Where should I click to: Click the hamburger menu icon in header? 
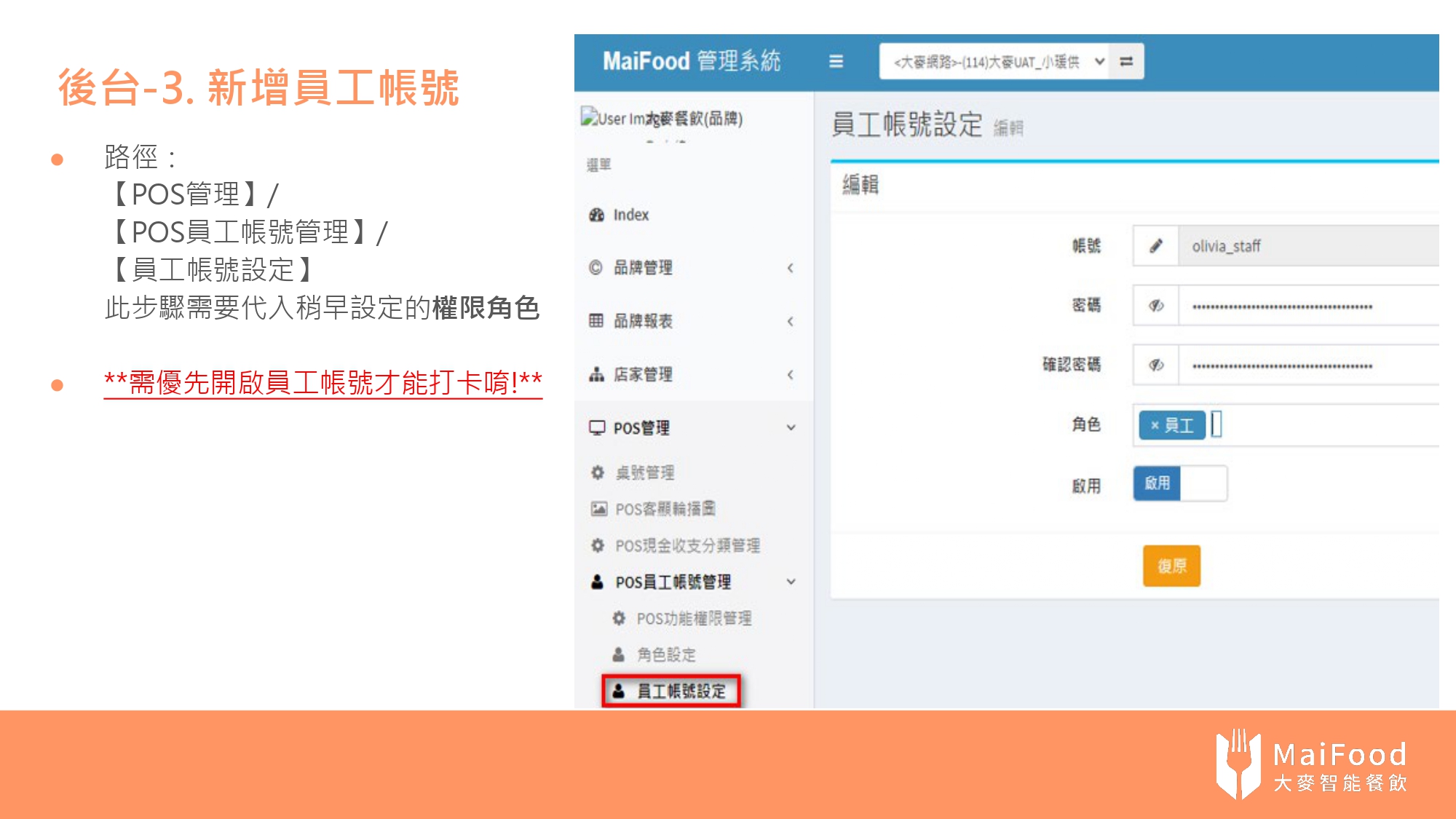(836, 61)
